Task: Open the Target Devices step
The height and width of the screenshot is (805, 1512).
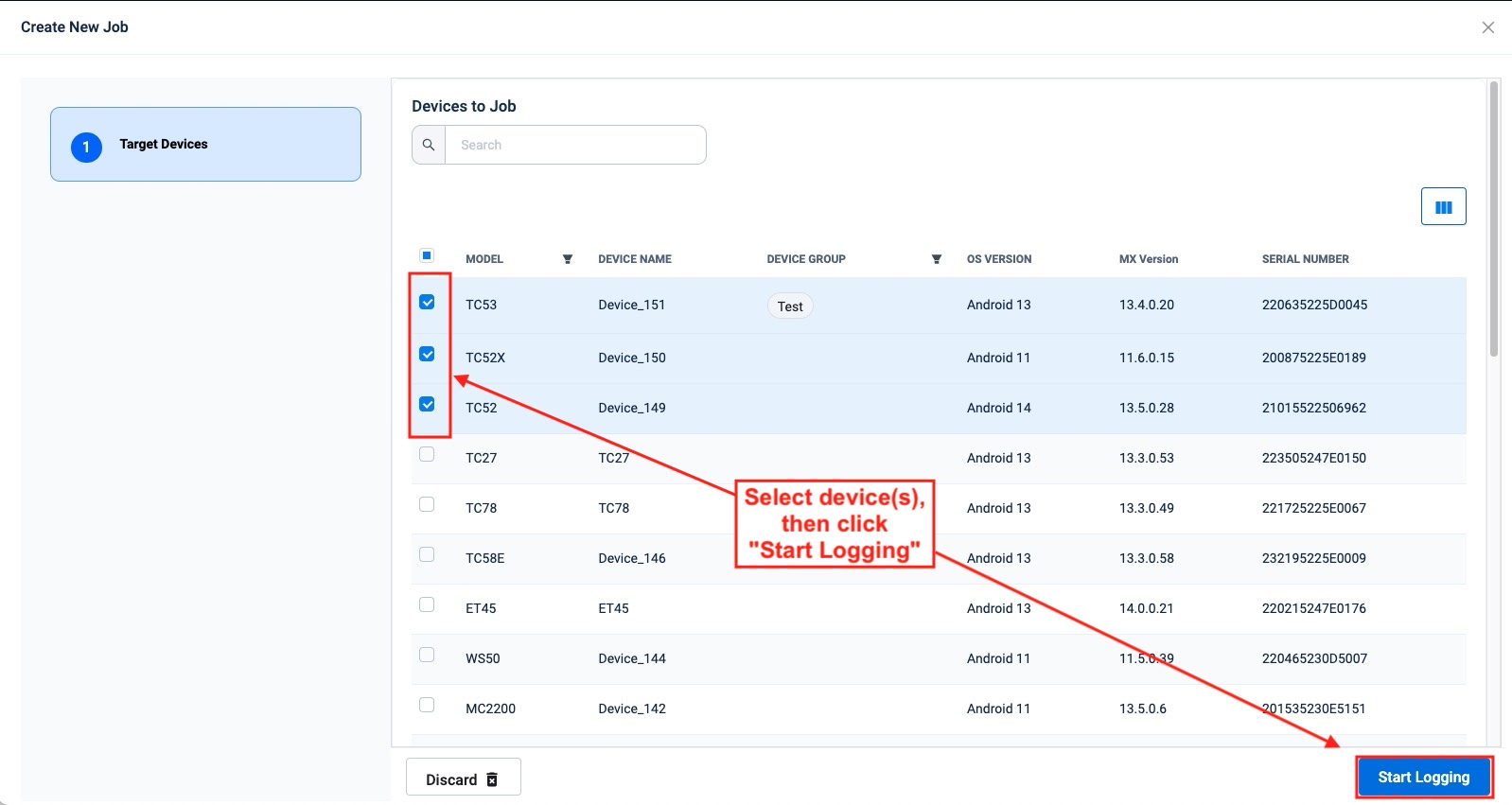Action: [x=205, y=145]
